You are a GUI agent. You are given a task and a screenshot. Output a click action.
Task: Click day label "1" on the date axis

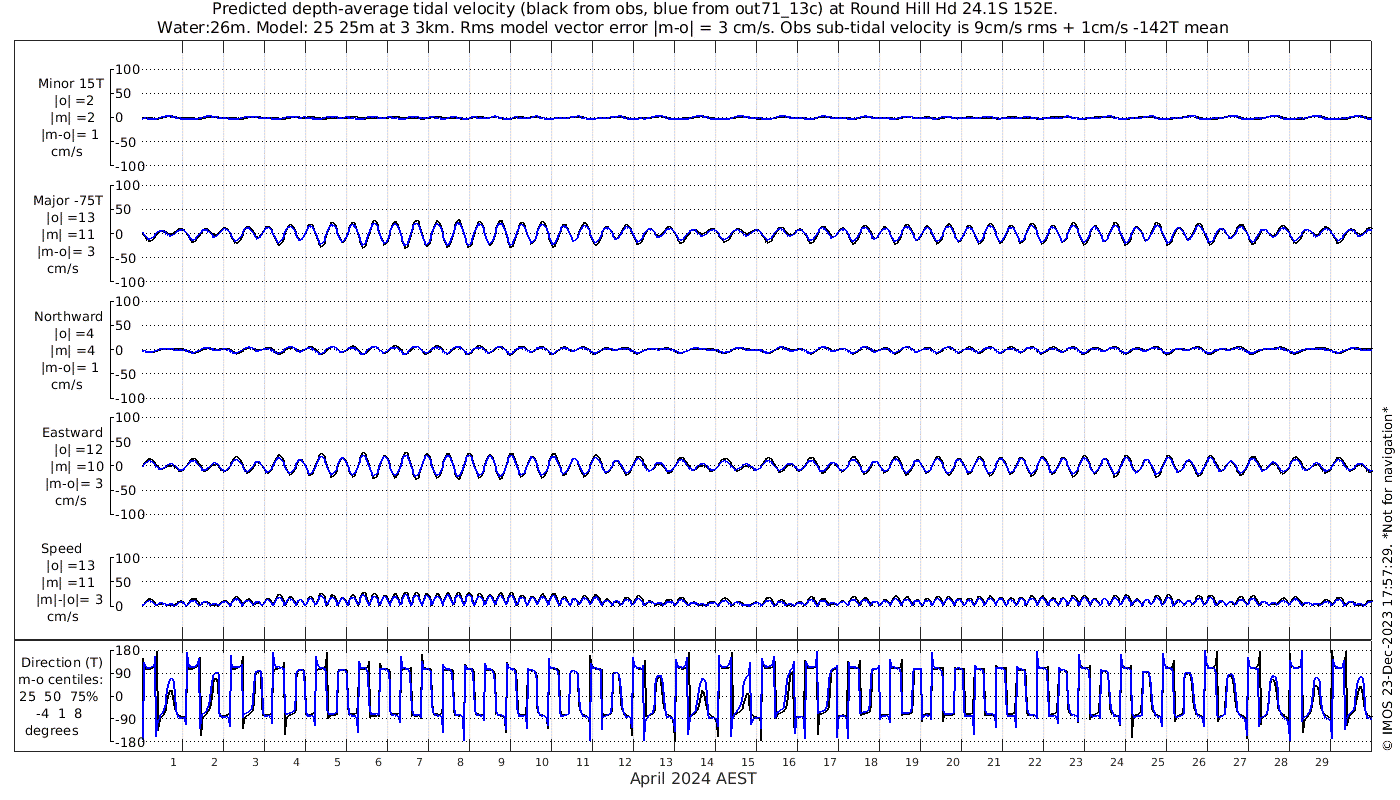tap(173, 762)
